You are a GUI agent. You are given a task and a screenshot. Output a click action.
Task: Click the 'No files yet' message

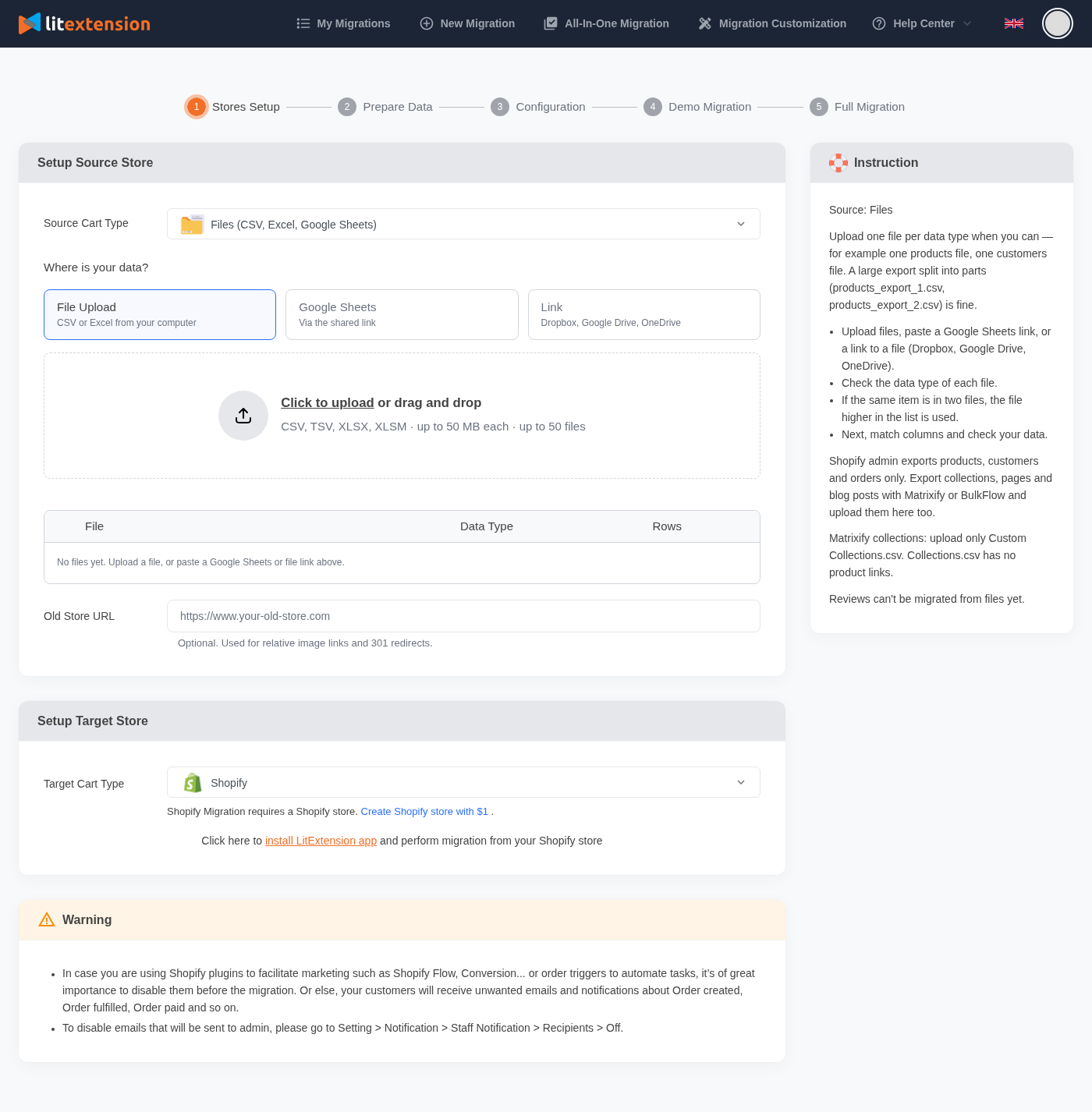200,562
